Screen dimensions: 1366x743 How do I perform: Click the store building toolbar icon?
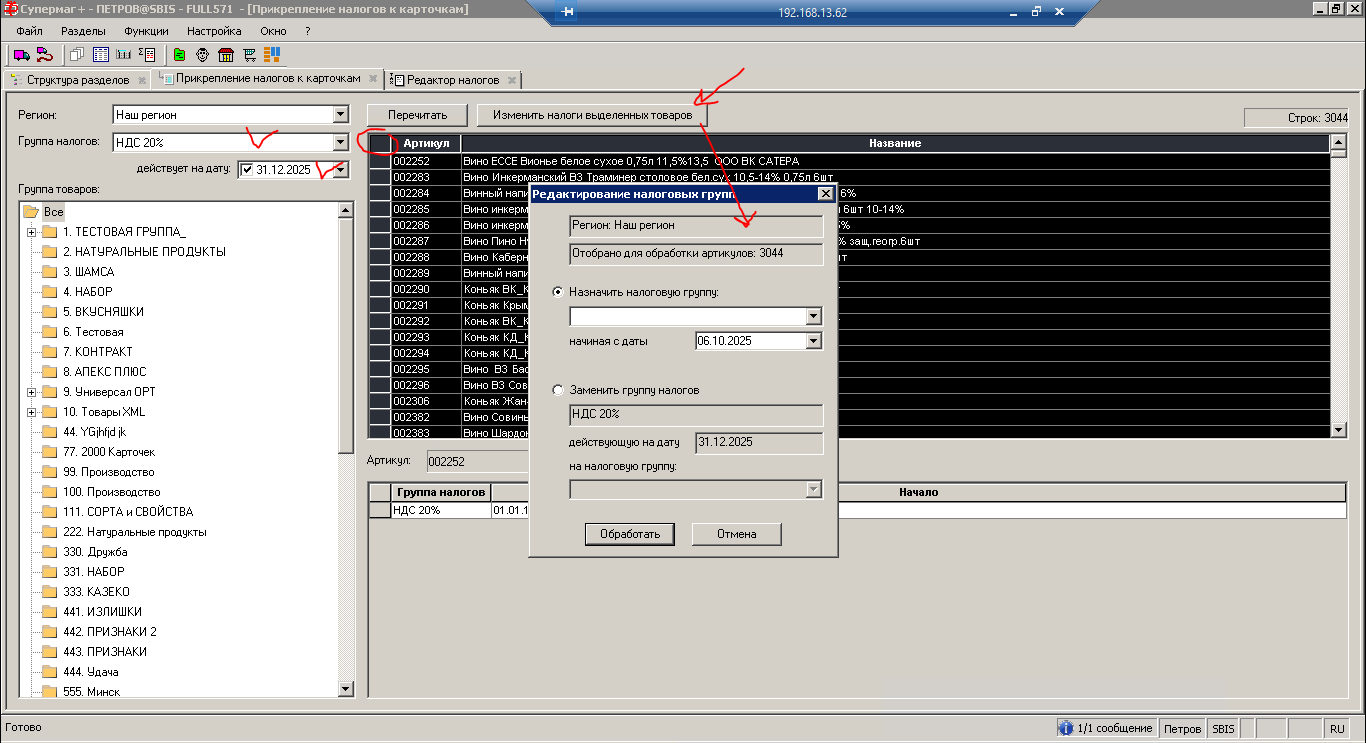[225, 54]
